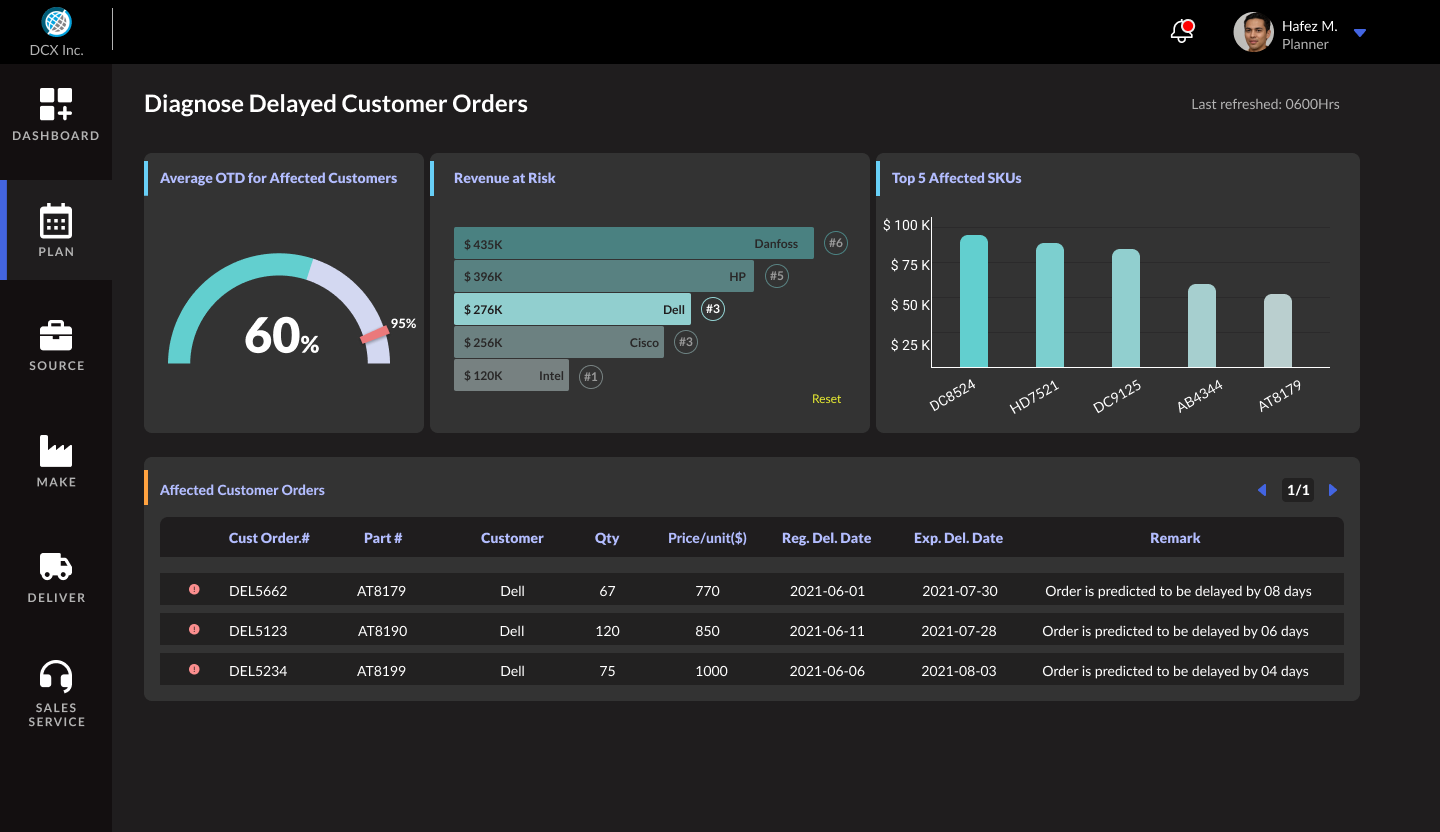The image size is (1440, 832).
Task: Open Hafez M. profile avatar
Action: [x=1253, y=33]
